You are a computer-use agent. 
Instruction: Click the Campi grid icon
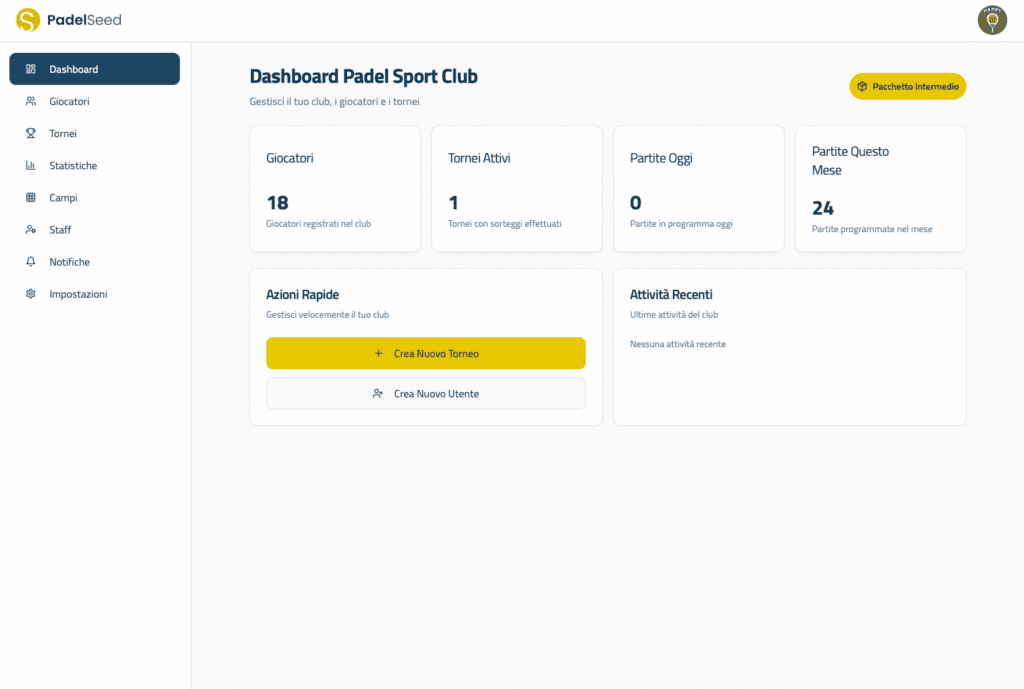point(29,197)
